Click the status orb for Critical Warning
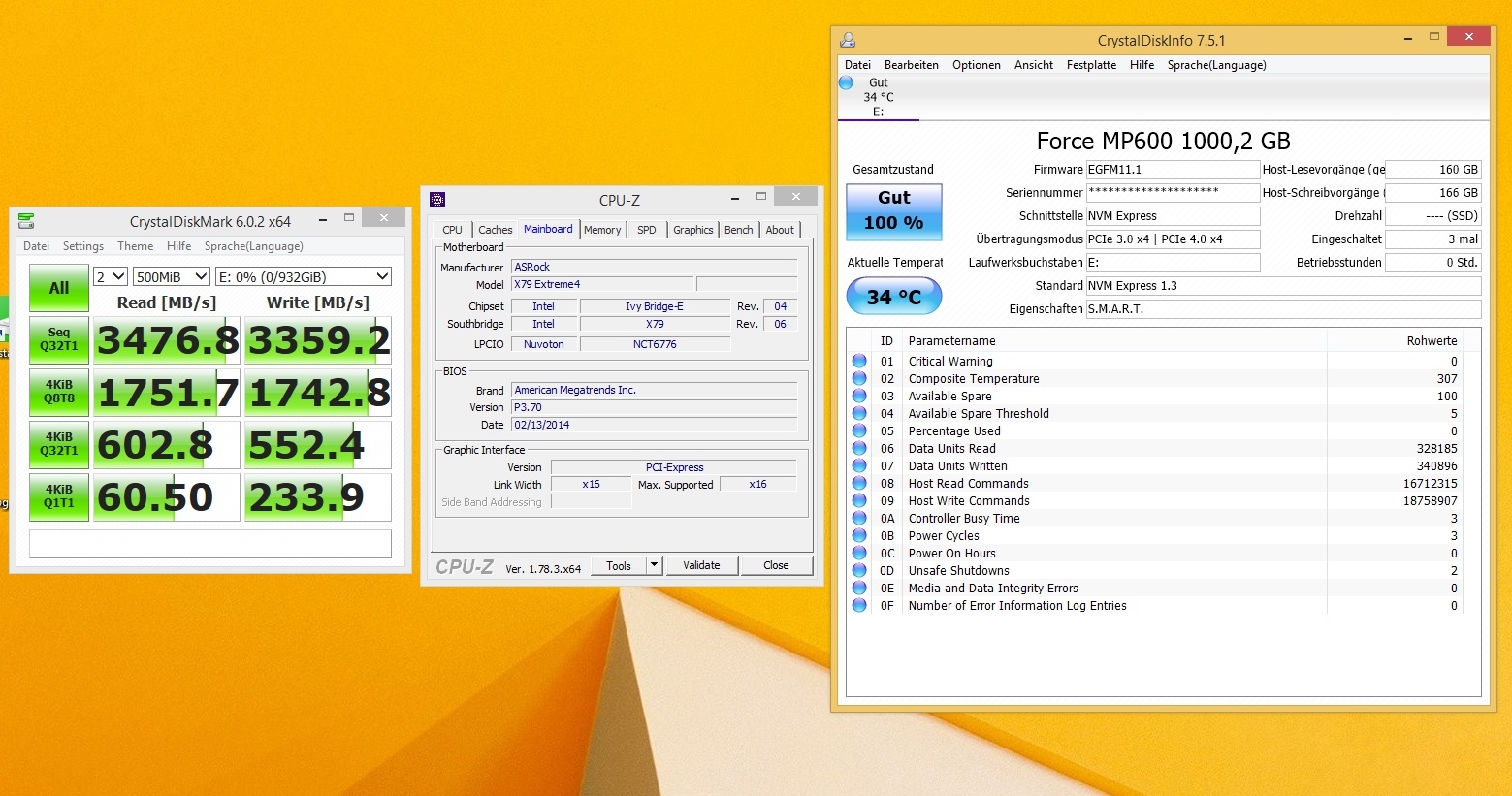This screenshot has height=796, width=1512. [x=859, y=361]
